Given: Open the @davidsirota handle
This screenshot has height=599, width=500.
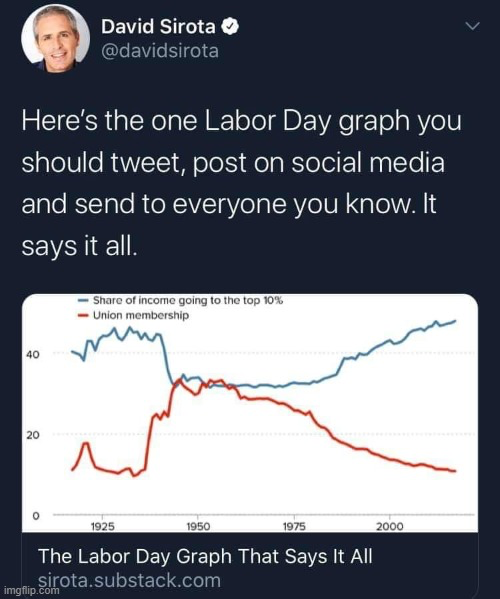Looking at the screenshot, I should click(x=160, y=51).
